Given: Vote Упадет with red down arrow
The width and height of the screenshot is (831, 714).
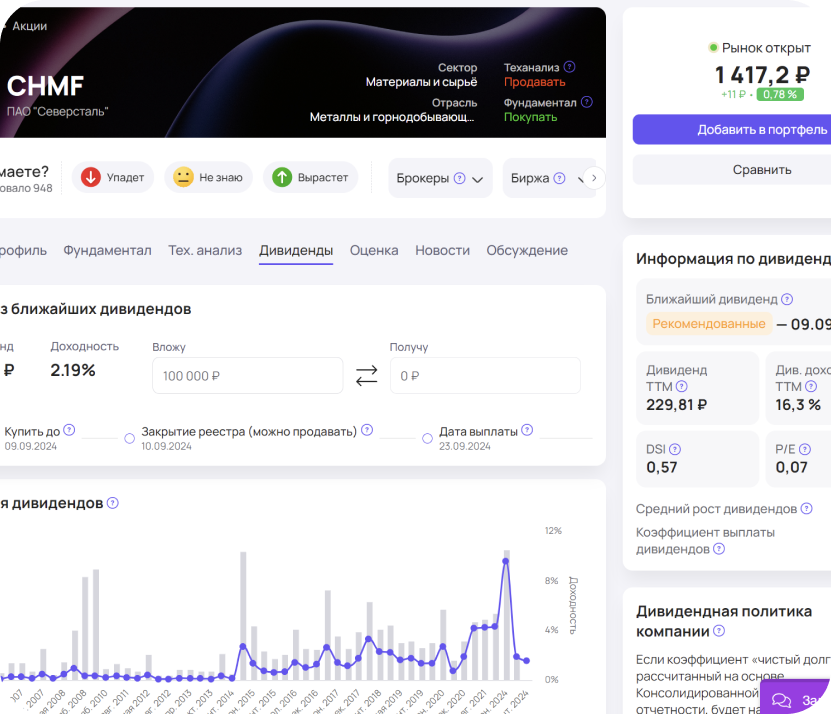Looking at the screenshot, I should [x=112, y=177].
